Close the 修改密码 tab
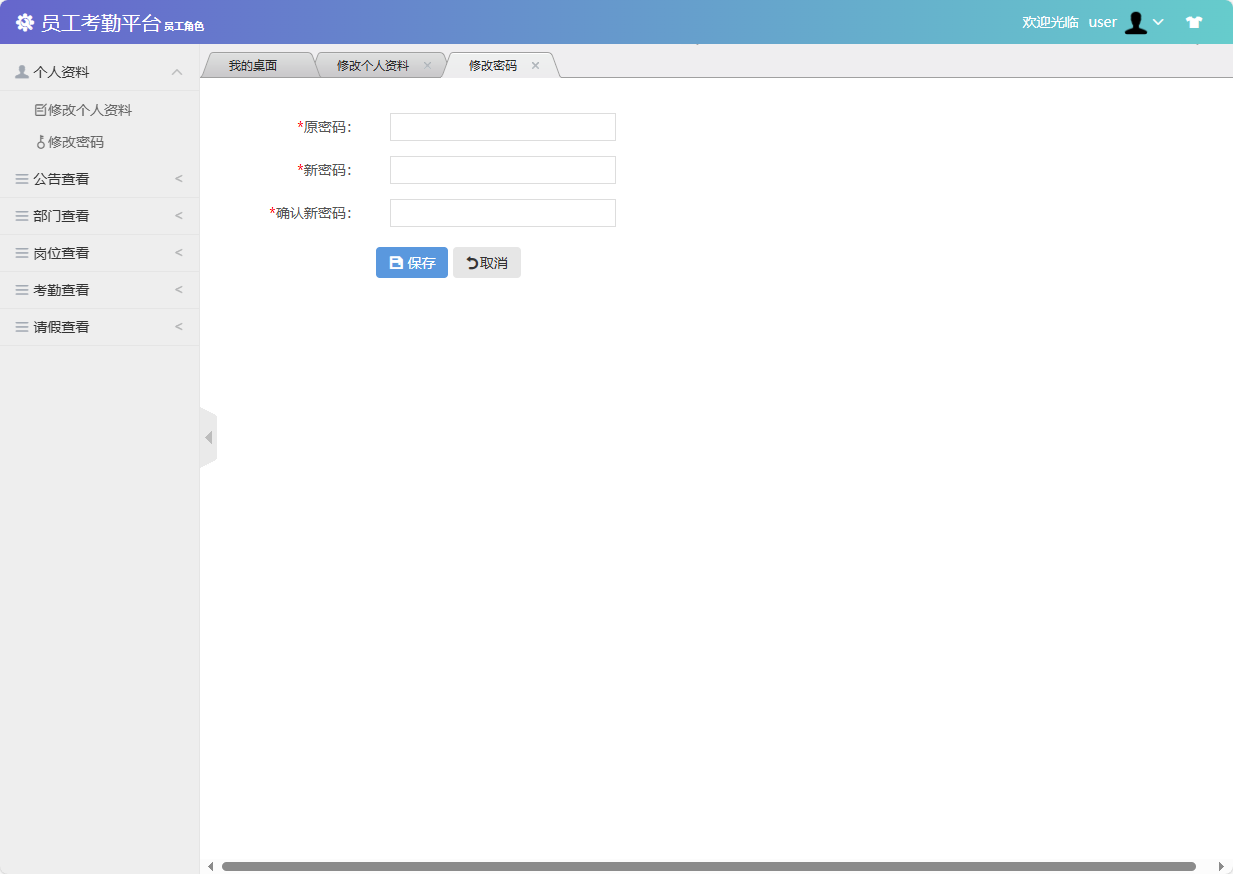Image resolution: width=1233 pixels, height=874 pixels. coord(536,64)
